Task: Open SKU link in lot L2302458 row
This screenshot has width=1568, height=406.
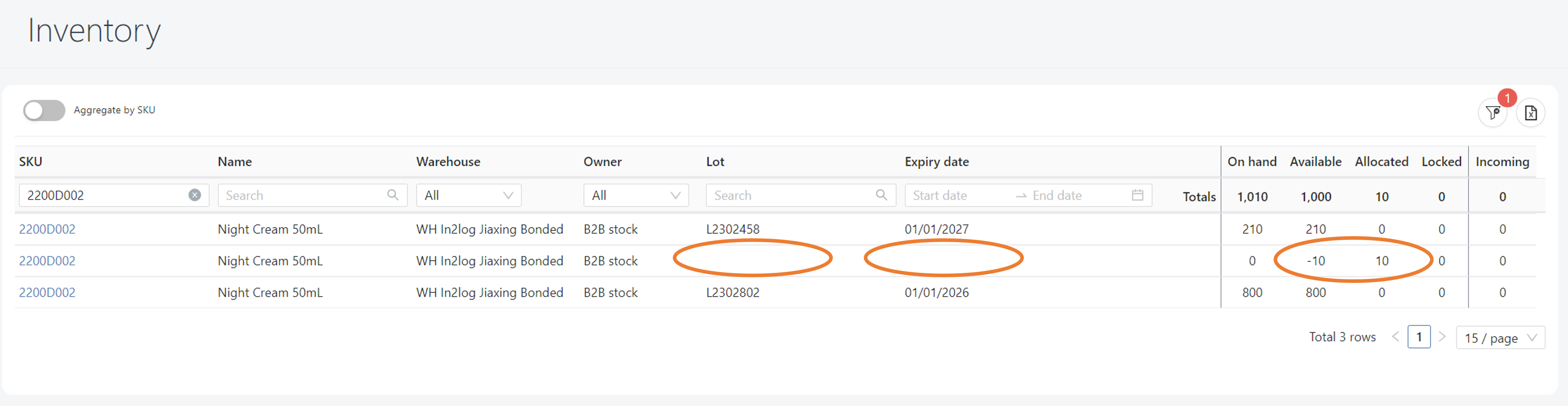Action: pyautogui.click(x=47, y=229)
